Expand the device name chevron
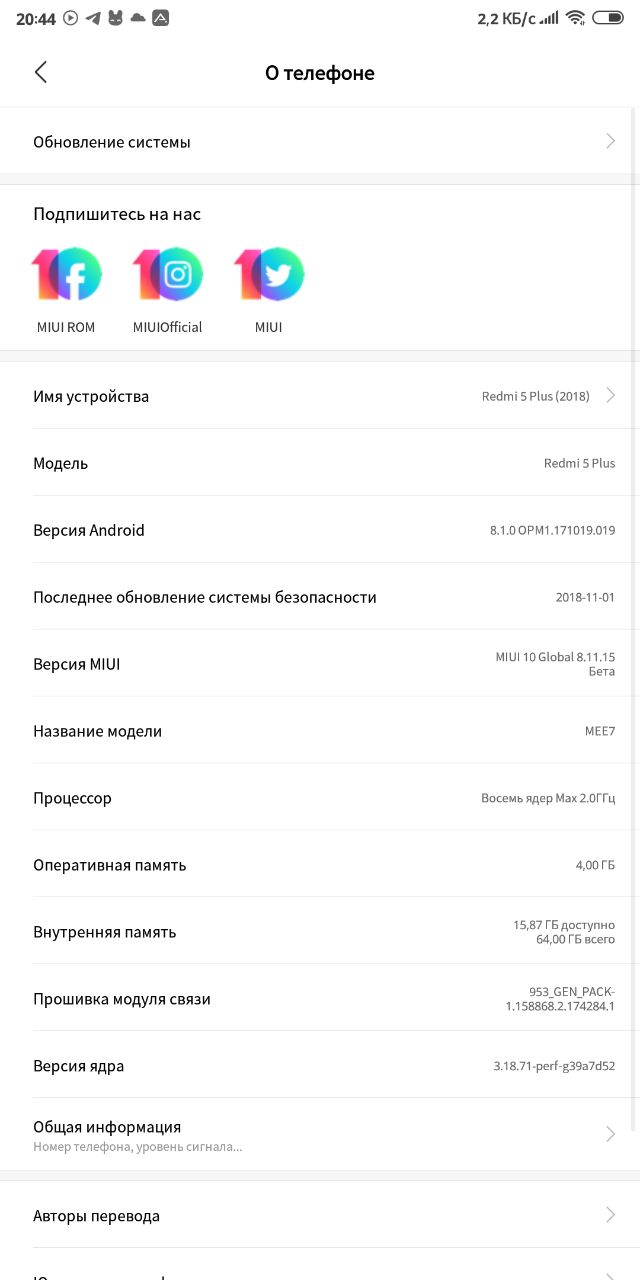 click(x=610, y=396)
